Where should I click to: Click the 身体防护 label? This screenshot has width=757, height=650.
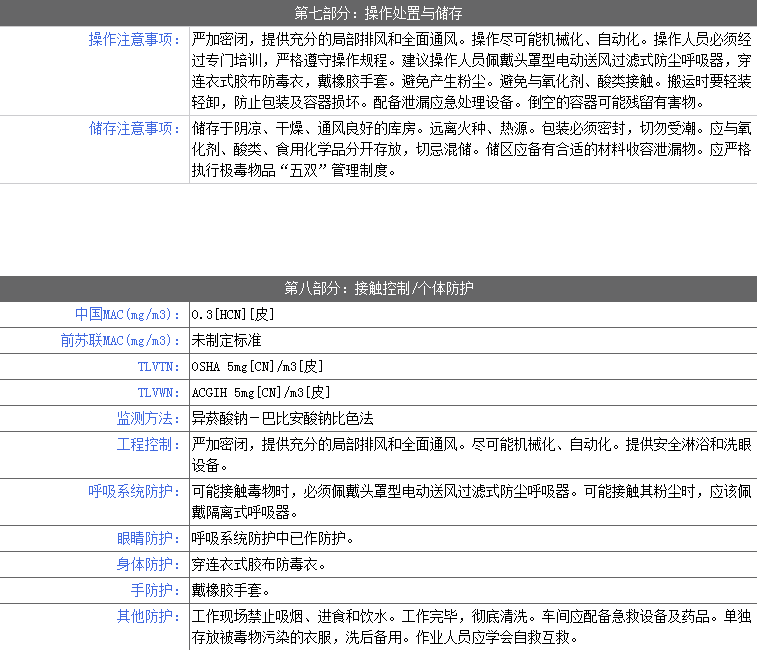147,564
